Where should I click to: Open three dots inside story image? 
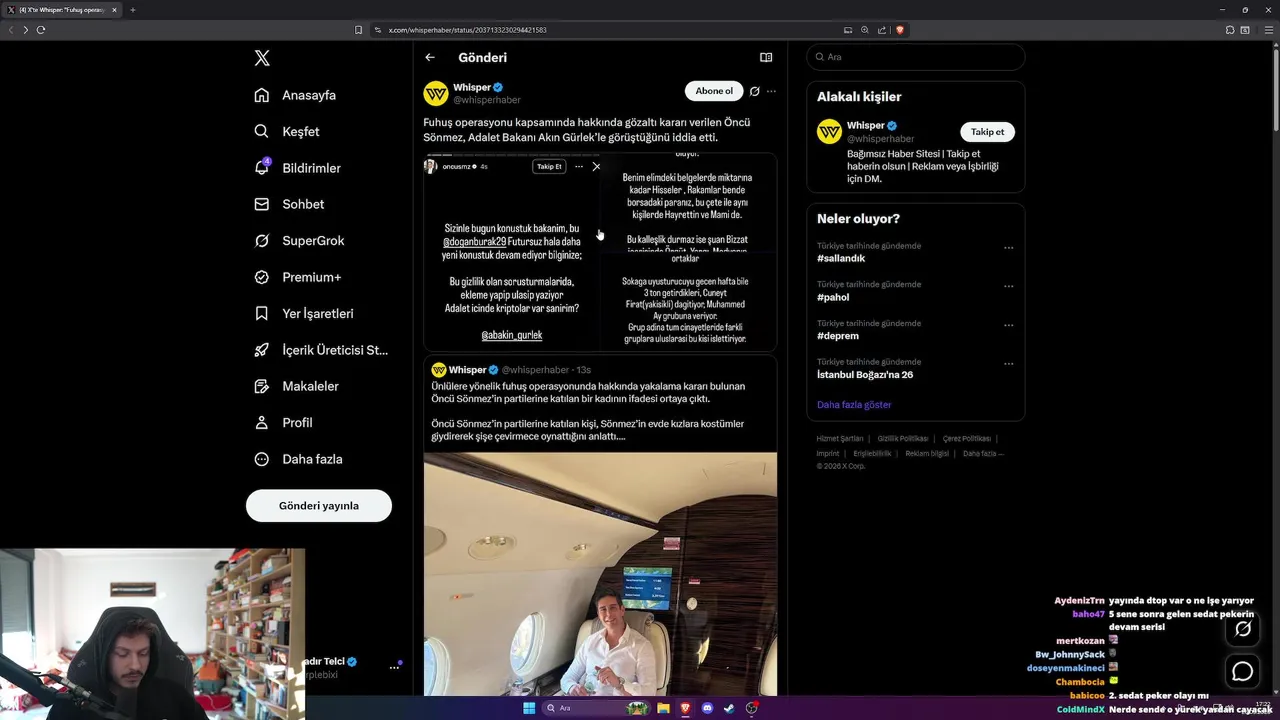pos(578,166)
